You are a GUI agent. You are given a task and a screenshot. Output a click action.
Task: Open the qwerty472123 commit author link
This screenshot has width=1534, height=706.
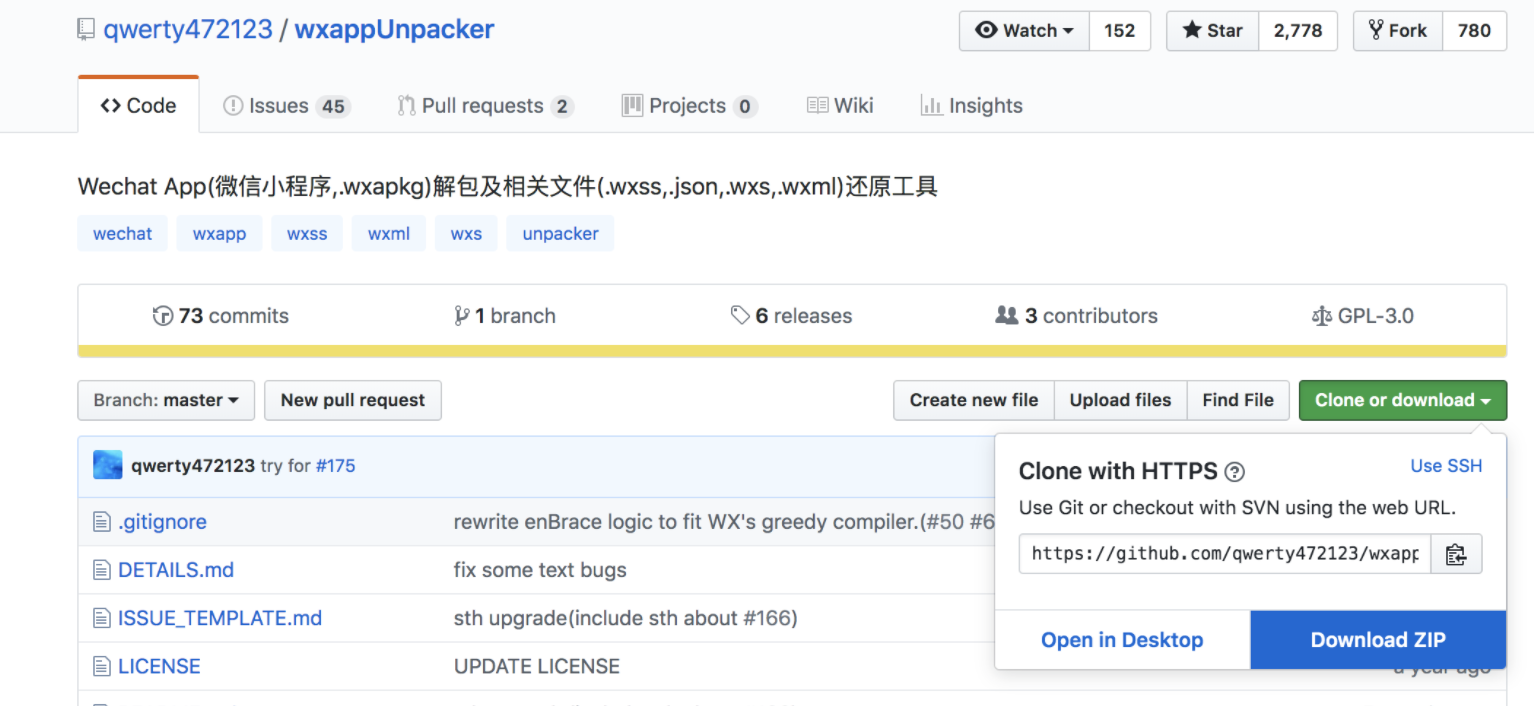click(193, 466)
